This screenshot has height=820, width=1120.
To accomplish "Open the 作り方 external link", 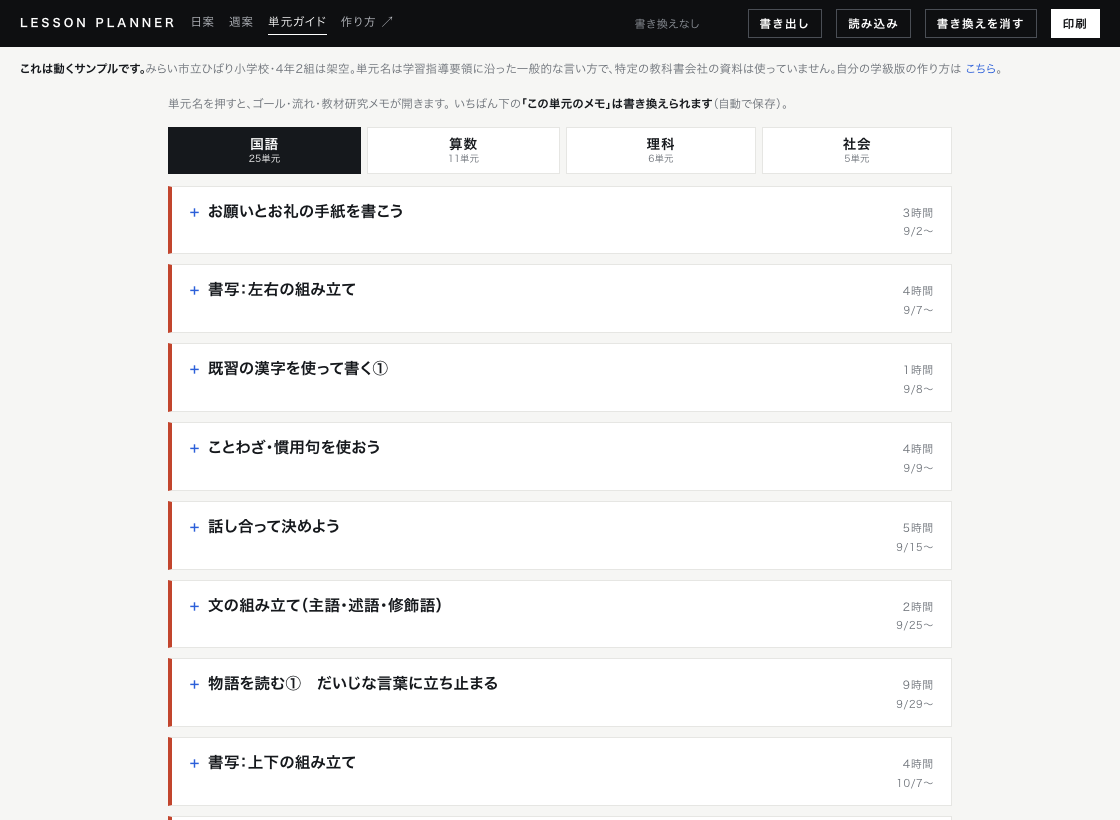I will 367,22.
